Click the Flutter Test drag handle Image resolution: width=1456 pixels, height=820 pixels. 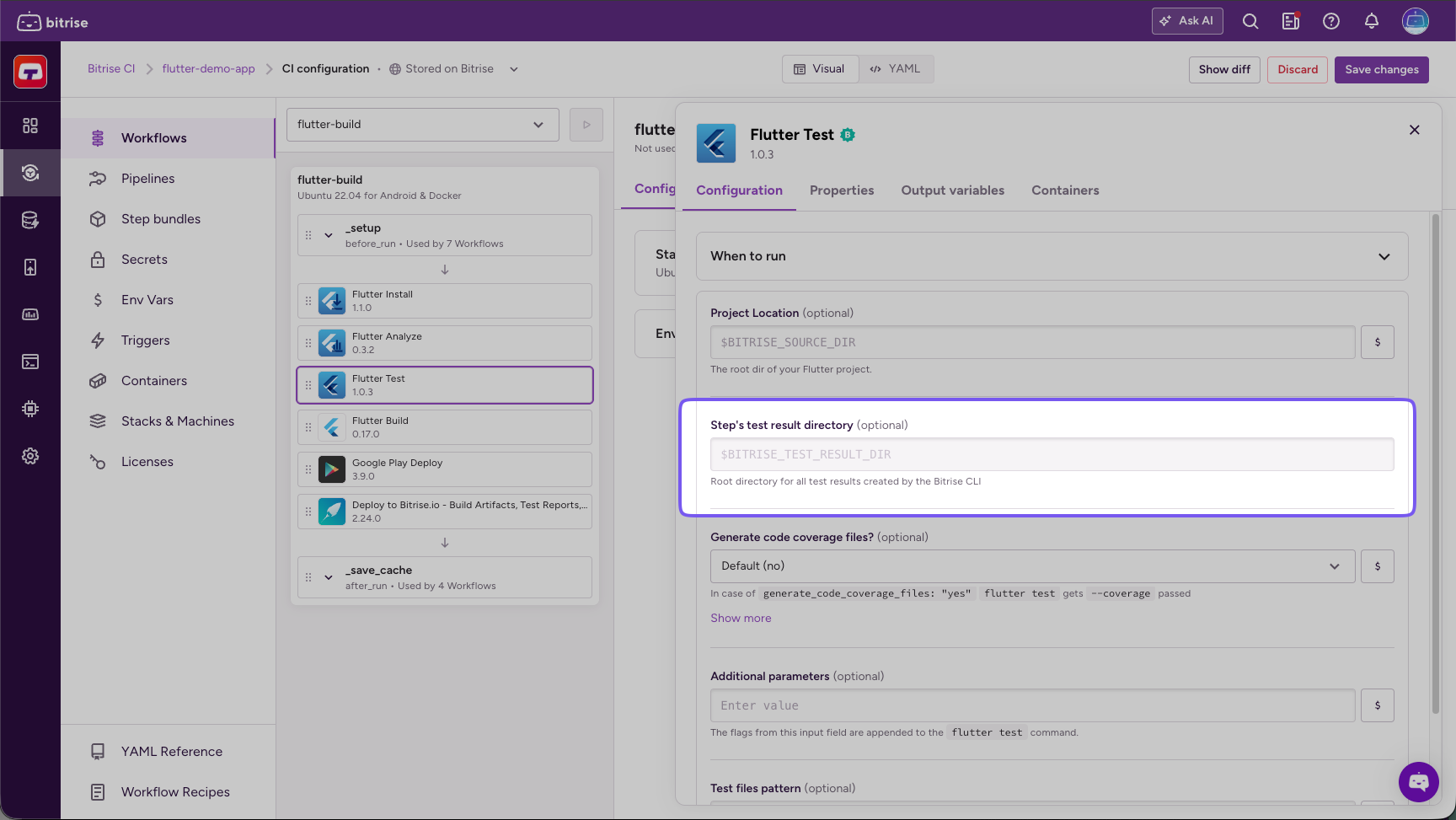pyautogui.click(x=308, y=385)
